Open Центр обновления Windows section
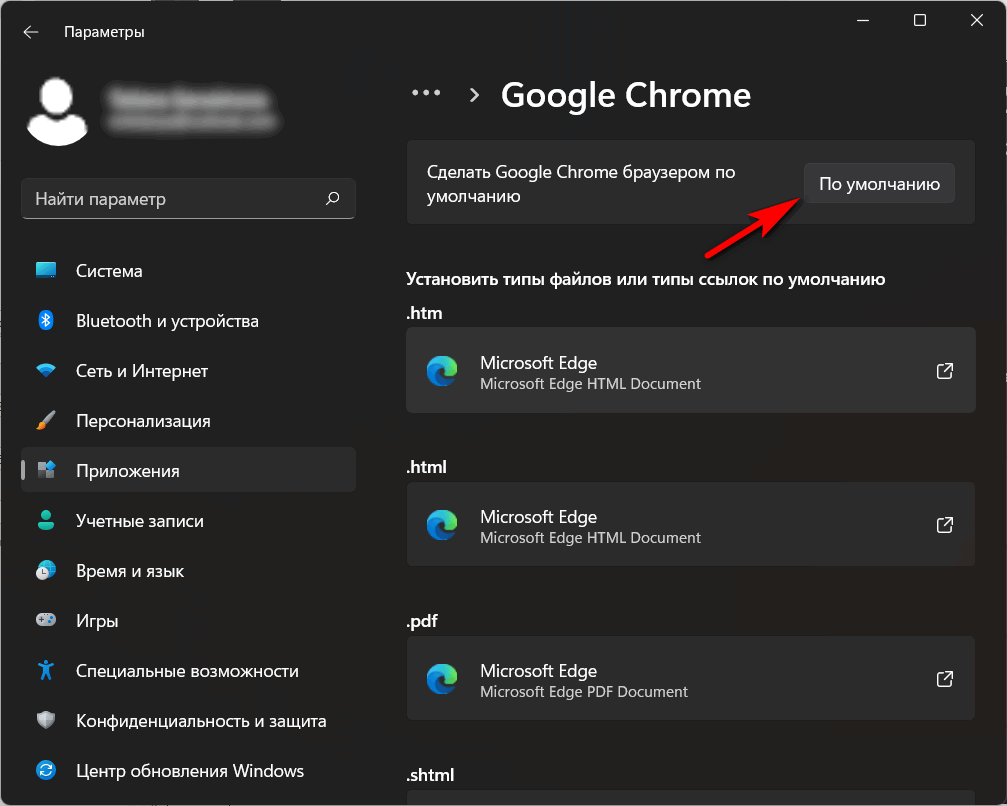The image size is (1007, 806). [x=188, y=771]
